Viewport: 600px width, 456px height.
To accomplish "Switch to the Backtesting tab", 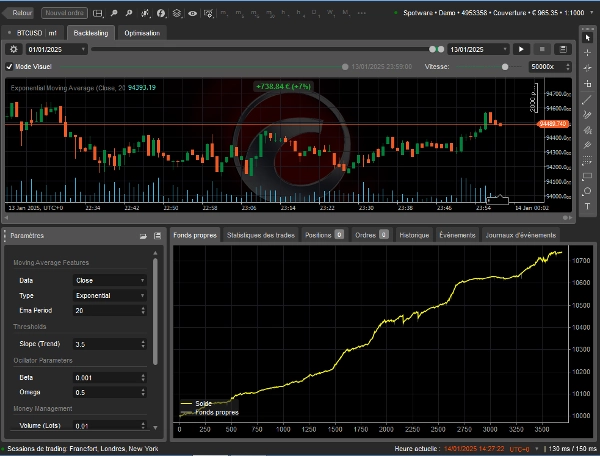I will point(91,33).
